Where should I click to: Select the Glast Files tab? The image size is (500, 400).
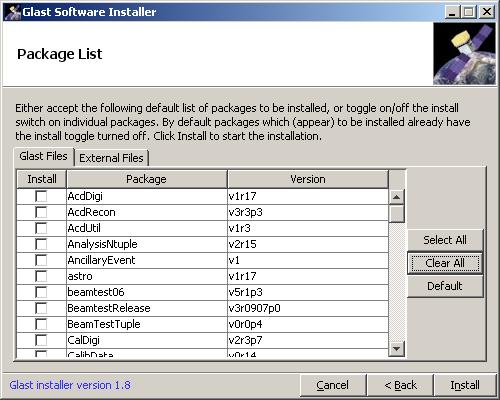[44, 156]
